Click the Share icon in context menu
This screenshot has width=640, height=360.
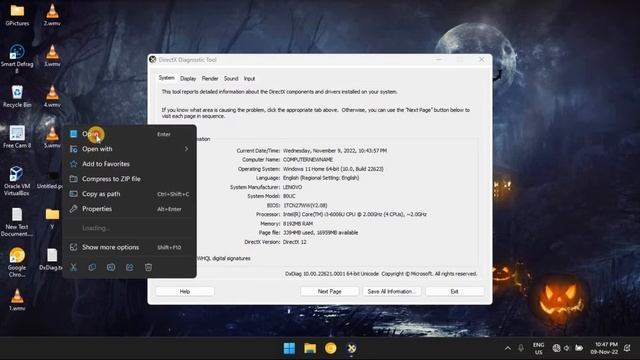pos(130,267)
